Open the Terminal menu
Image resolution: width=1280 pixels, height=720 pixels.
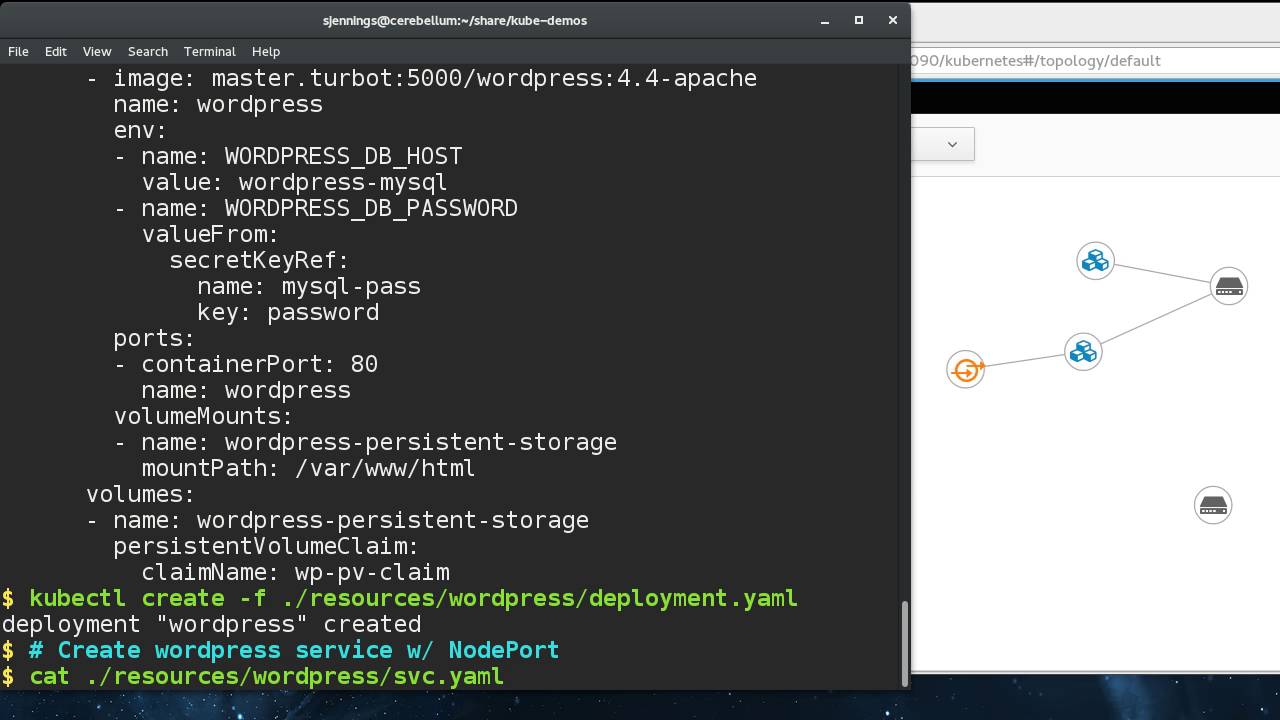pos(209,51)
